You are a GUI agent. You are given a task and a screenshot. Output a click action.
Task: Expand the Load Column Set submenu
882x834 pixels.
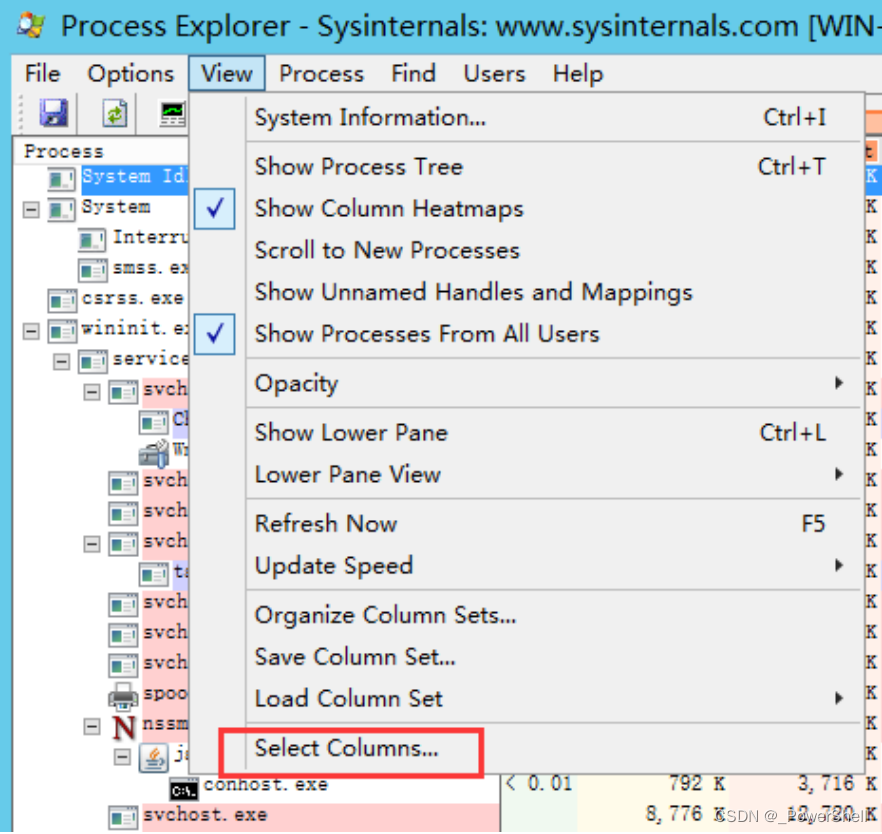[x=526, y=699]
